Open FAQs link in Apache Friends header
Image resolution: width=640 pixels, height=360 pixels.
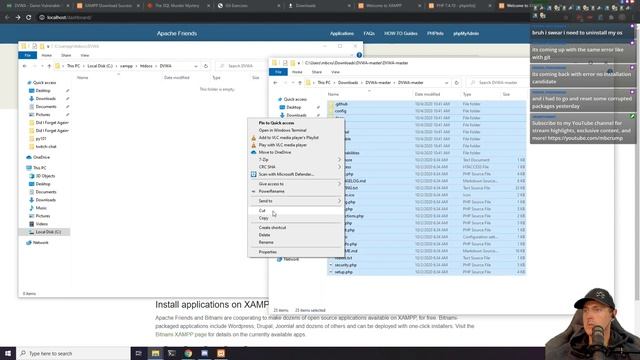pyautogui.click(x=369, y=33)
